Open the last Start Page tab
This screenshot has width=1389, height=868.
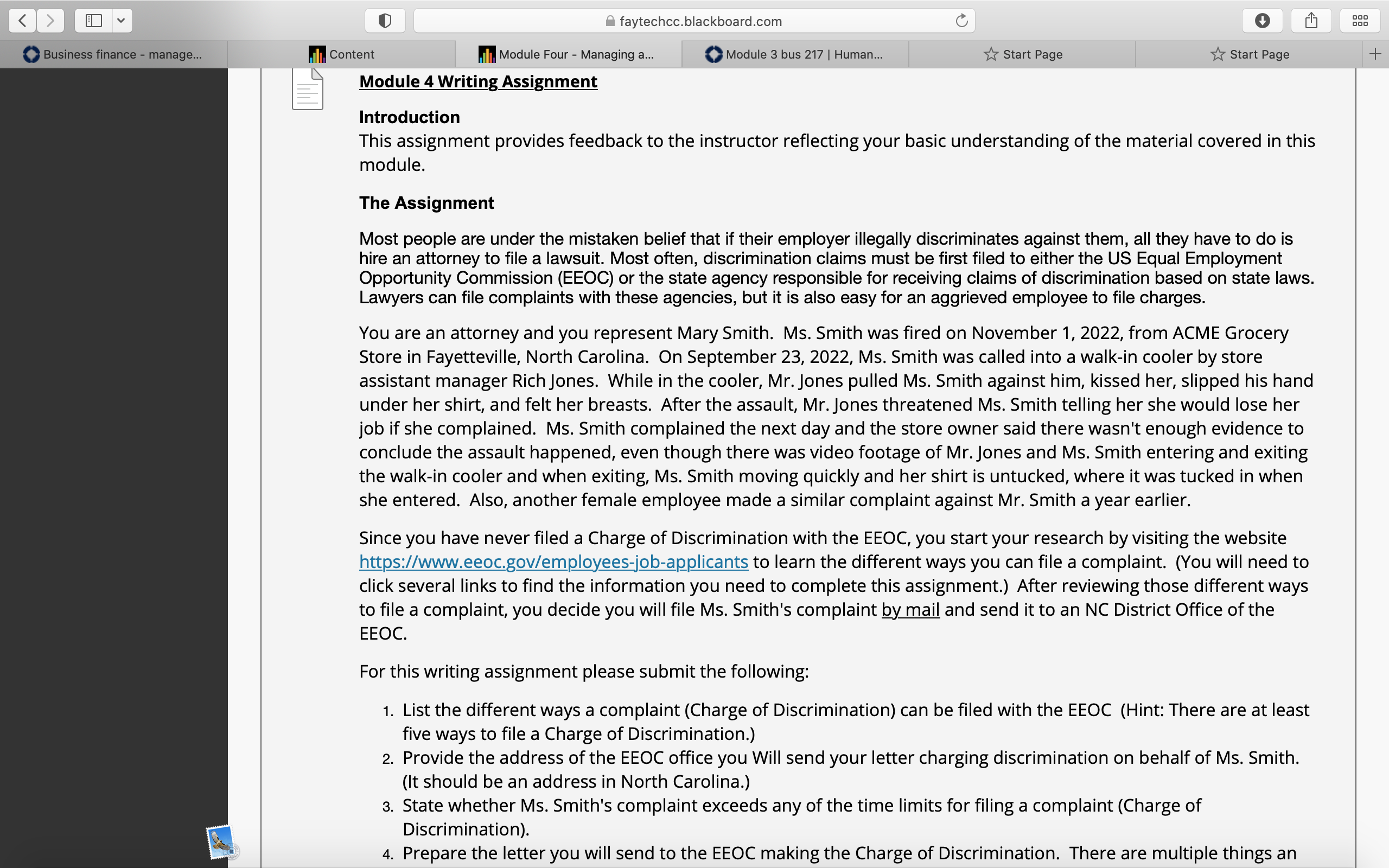click(x=1249, y=54)
